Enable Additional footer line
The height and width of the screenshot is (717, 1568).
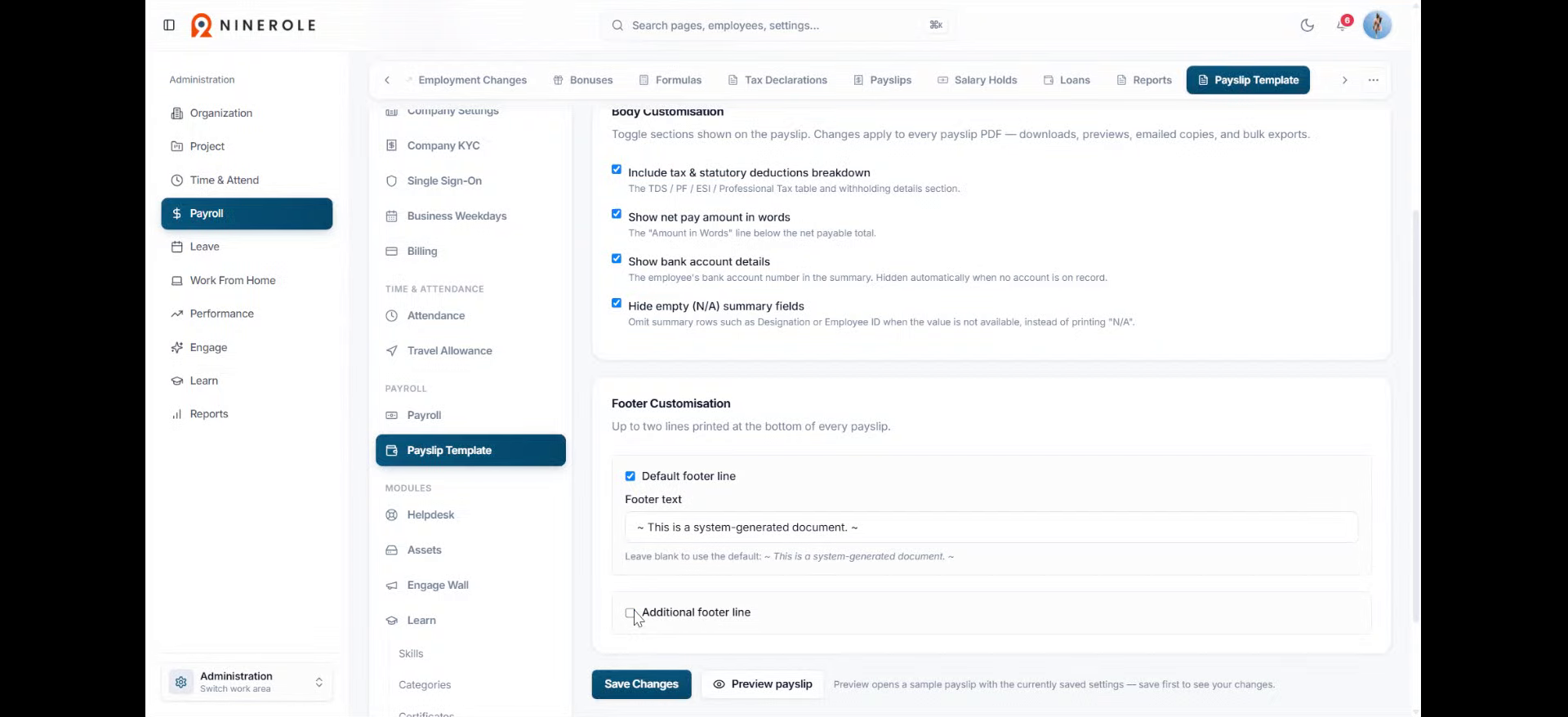(630, 612)
